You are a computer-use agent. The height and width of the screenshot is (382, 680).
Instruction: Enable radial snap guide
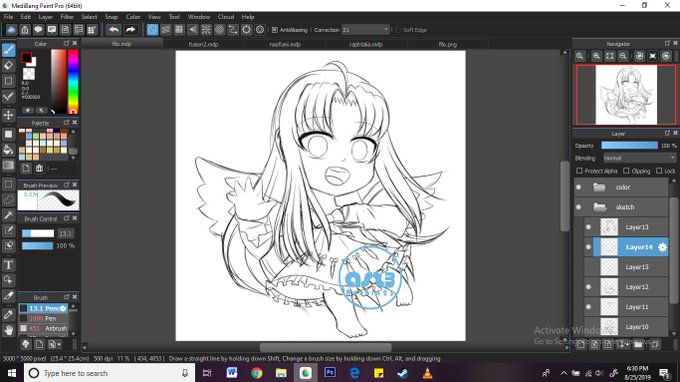click(x=206, y=29)
